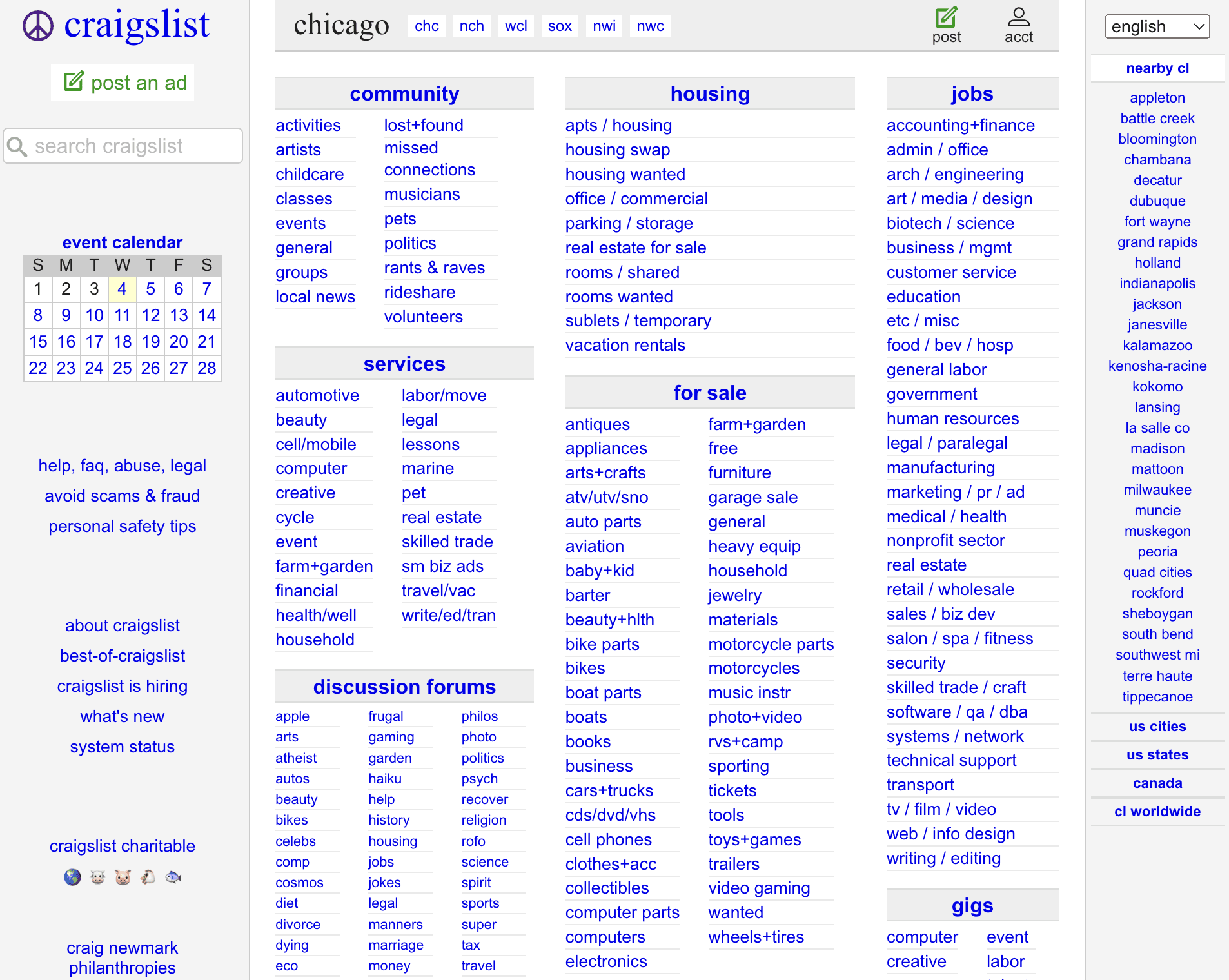1229x980 pixels.
Task: Visit milwaukee nearby craigslist
Action: pos(1157,489)
